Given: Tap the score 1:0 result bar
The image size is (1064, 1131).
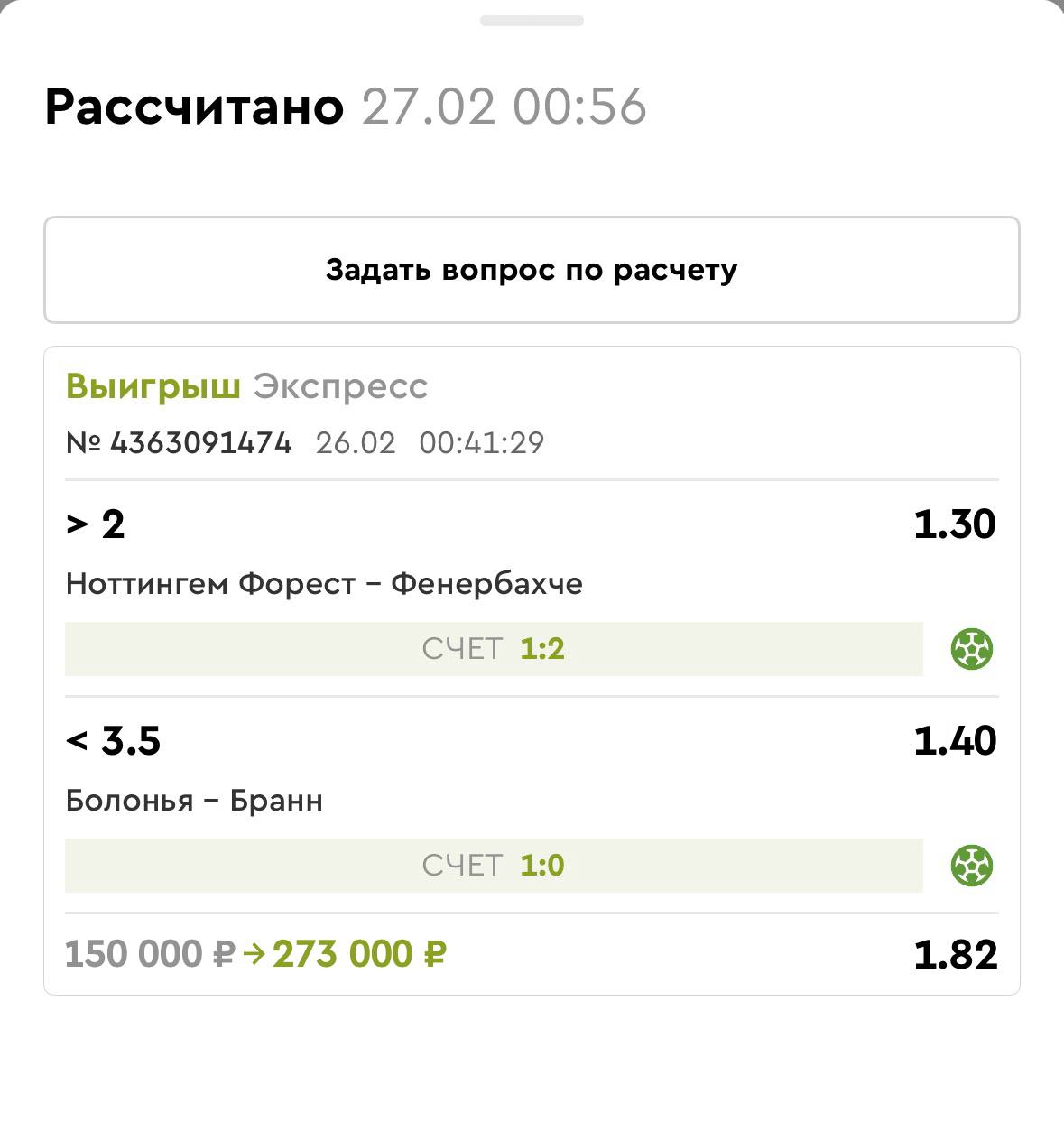Looking at the screenshot, I should pyautogui.click(x=494, y=866).
